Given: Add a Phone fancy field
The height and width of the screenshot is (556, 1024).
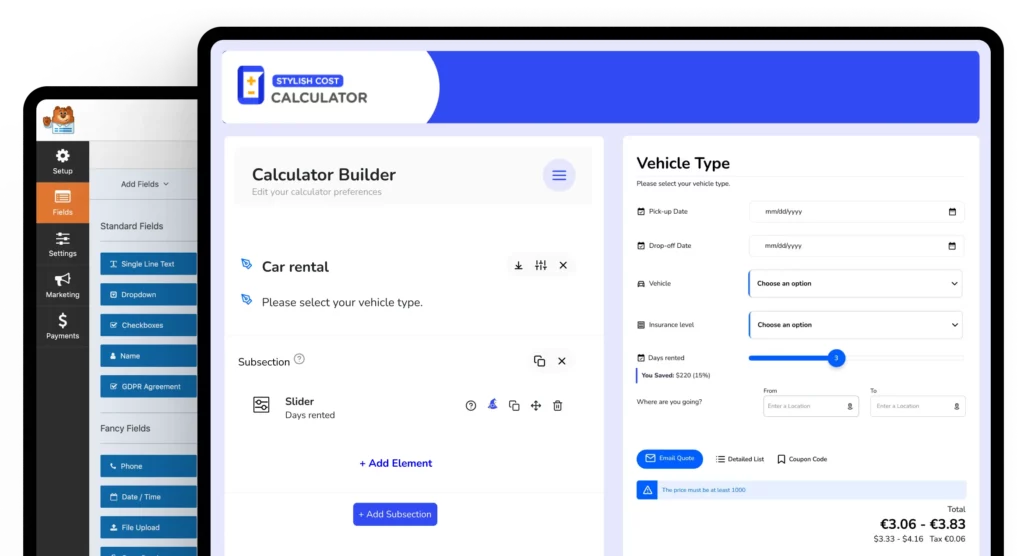Looking at the screenshot, I should coord(148,466).
